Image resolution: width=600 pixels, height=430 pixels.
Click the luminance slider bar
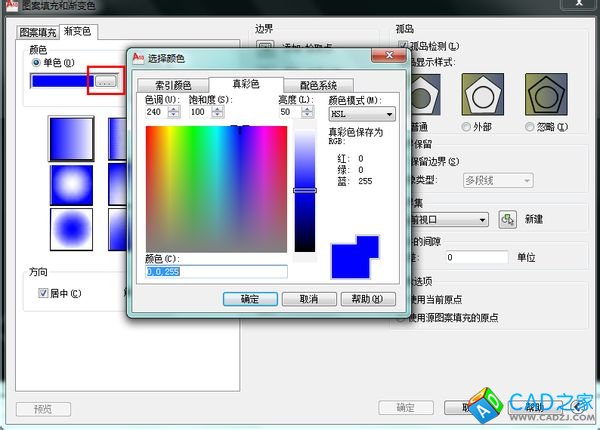[x=304, y=190]
